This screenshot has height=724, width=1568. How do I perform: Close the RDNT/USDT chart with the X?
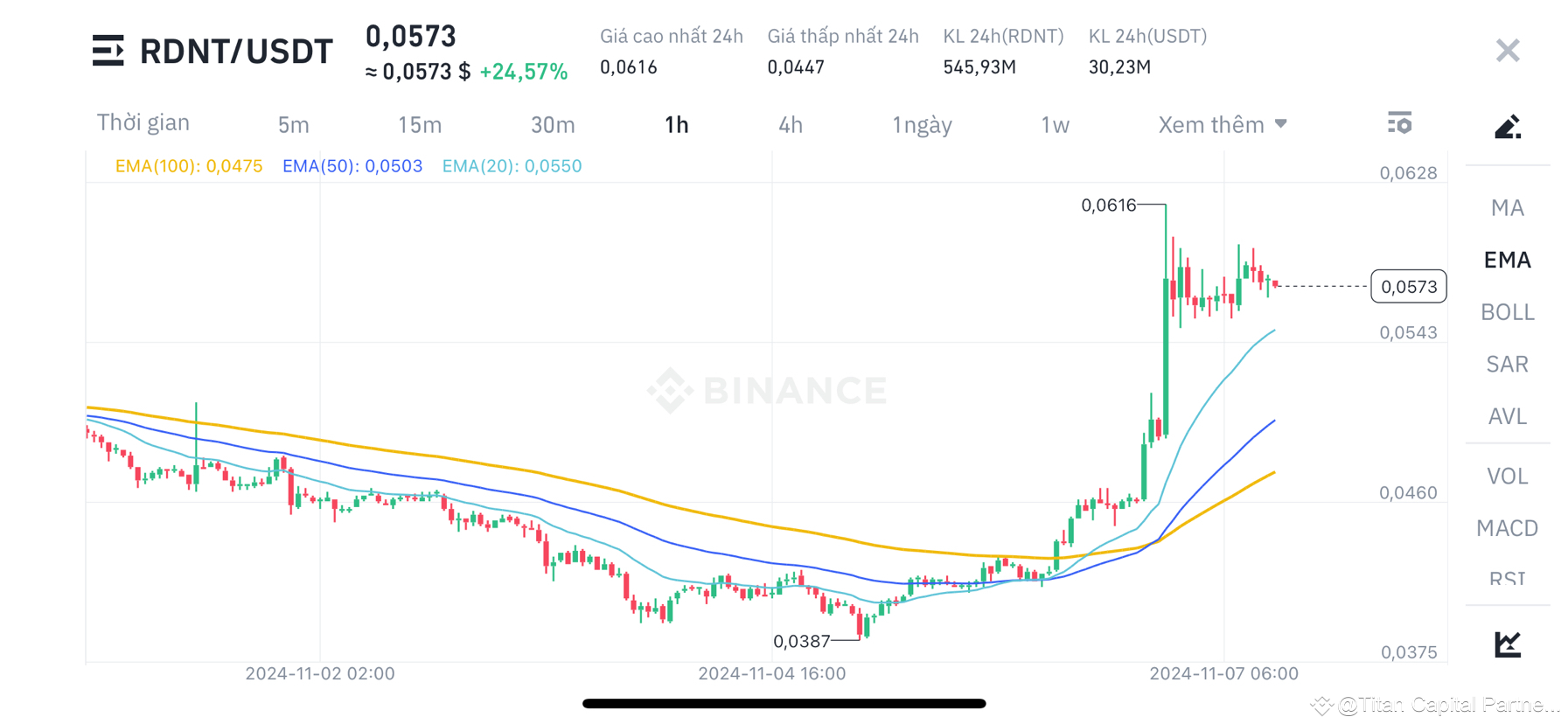tap(1507, 50)
